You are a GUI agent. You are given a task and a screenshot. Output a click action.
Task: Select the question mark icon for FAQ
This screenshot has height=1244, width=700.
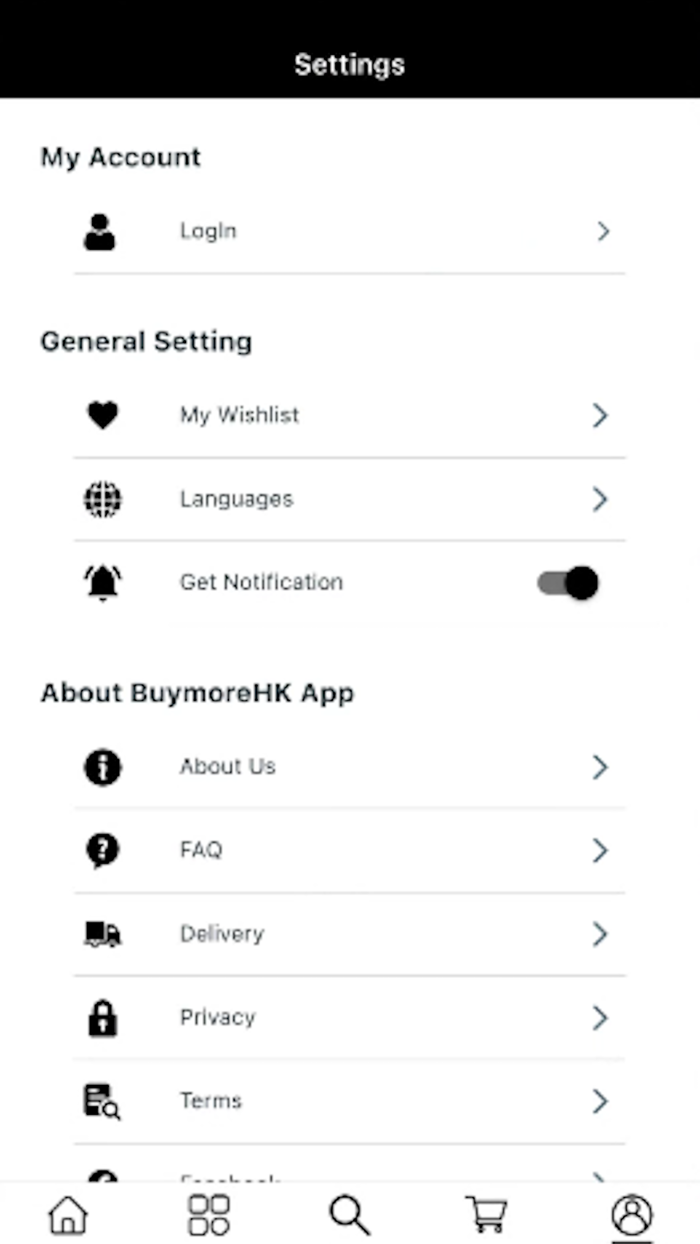point(102,850)
